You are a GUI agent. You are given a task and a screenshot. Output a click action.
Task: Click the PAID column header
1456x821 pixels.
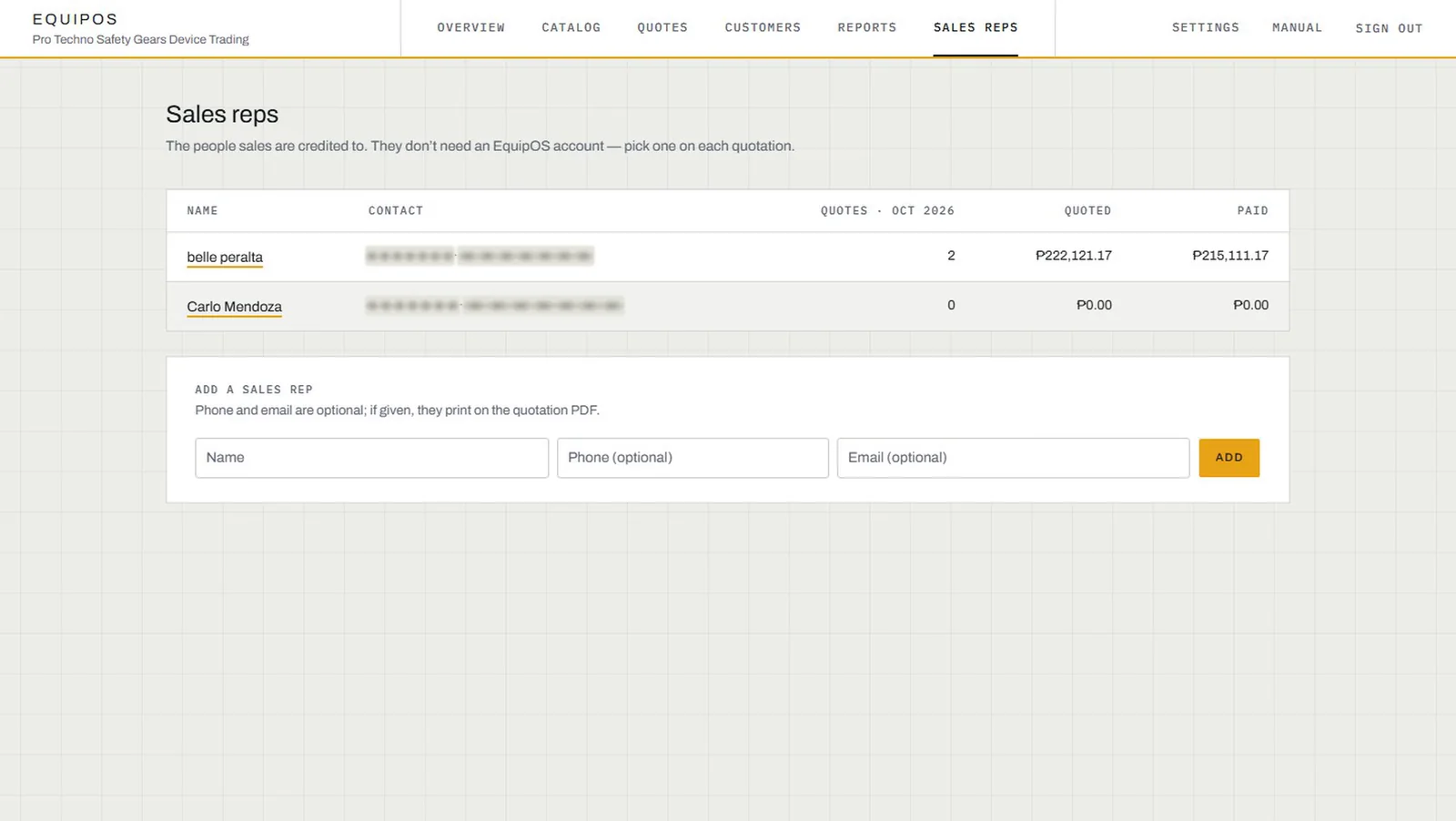pos(1252,210)
